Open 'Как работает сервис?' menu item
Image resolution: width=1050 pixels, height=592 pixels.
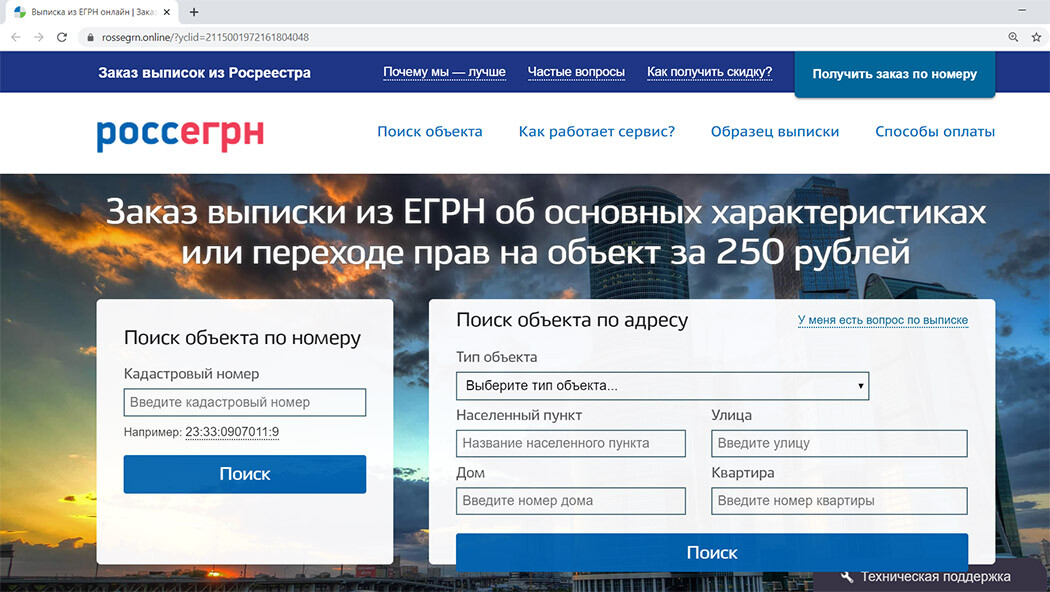click(x=597, y=132)
